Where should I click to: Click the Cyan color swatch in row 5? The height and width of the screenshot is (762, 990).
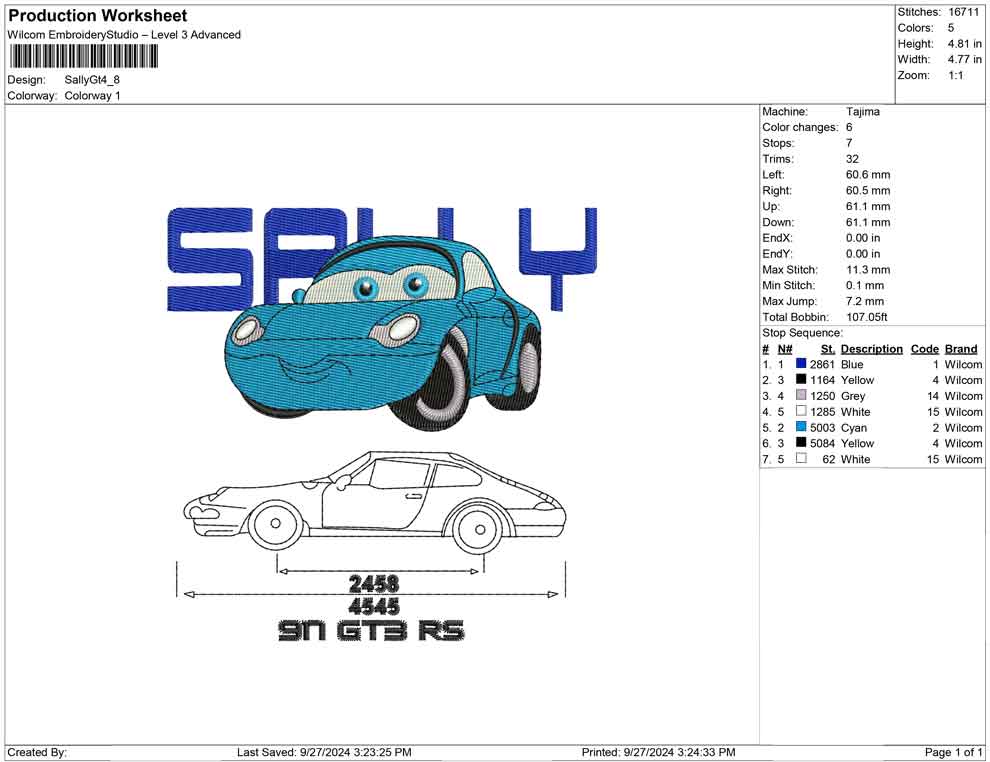tap(801, 427)
